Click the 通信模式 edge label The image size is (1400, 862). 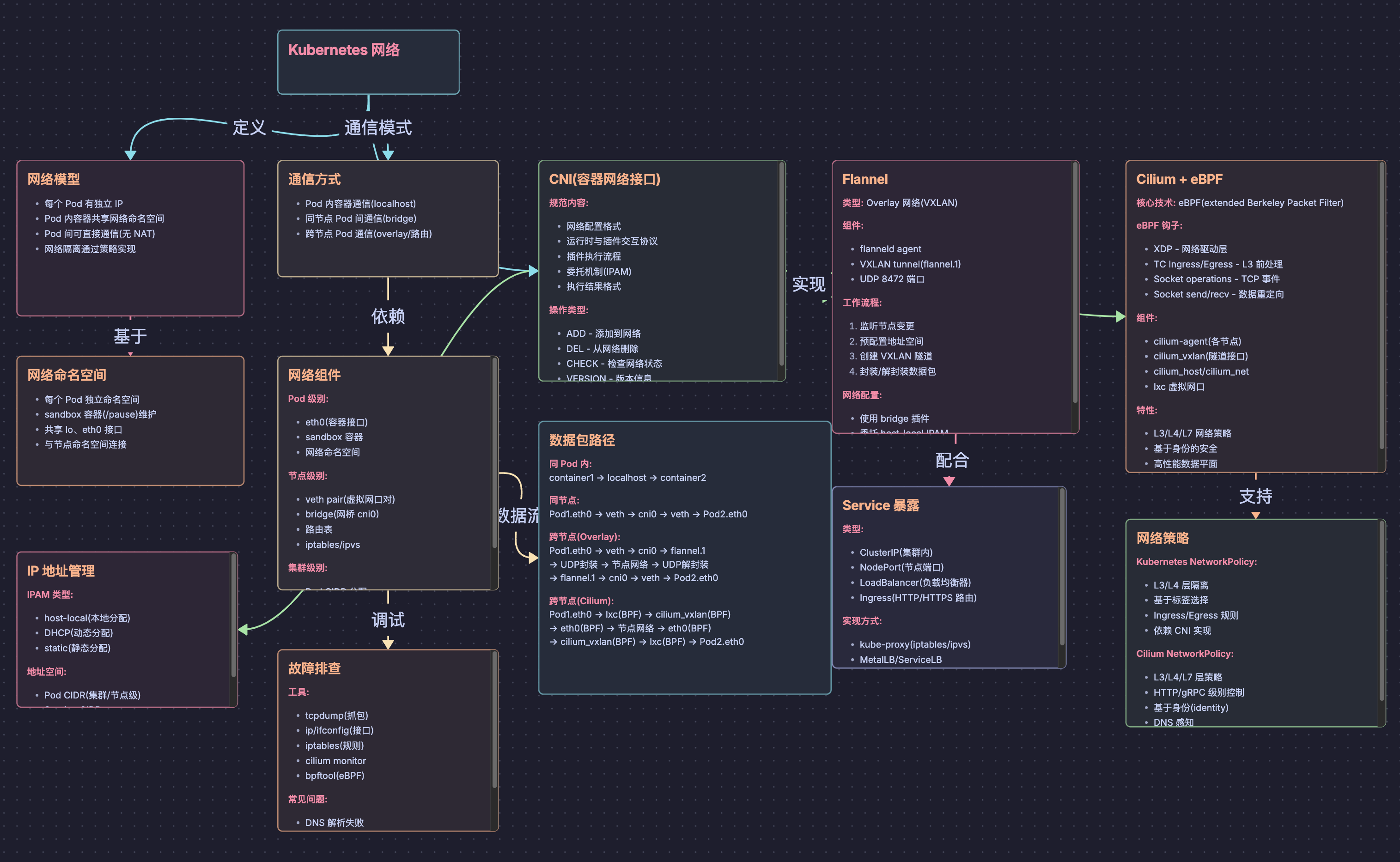coord(377,127)
